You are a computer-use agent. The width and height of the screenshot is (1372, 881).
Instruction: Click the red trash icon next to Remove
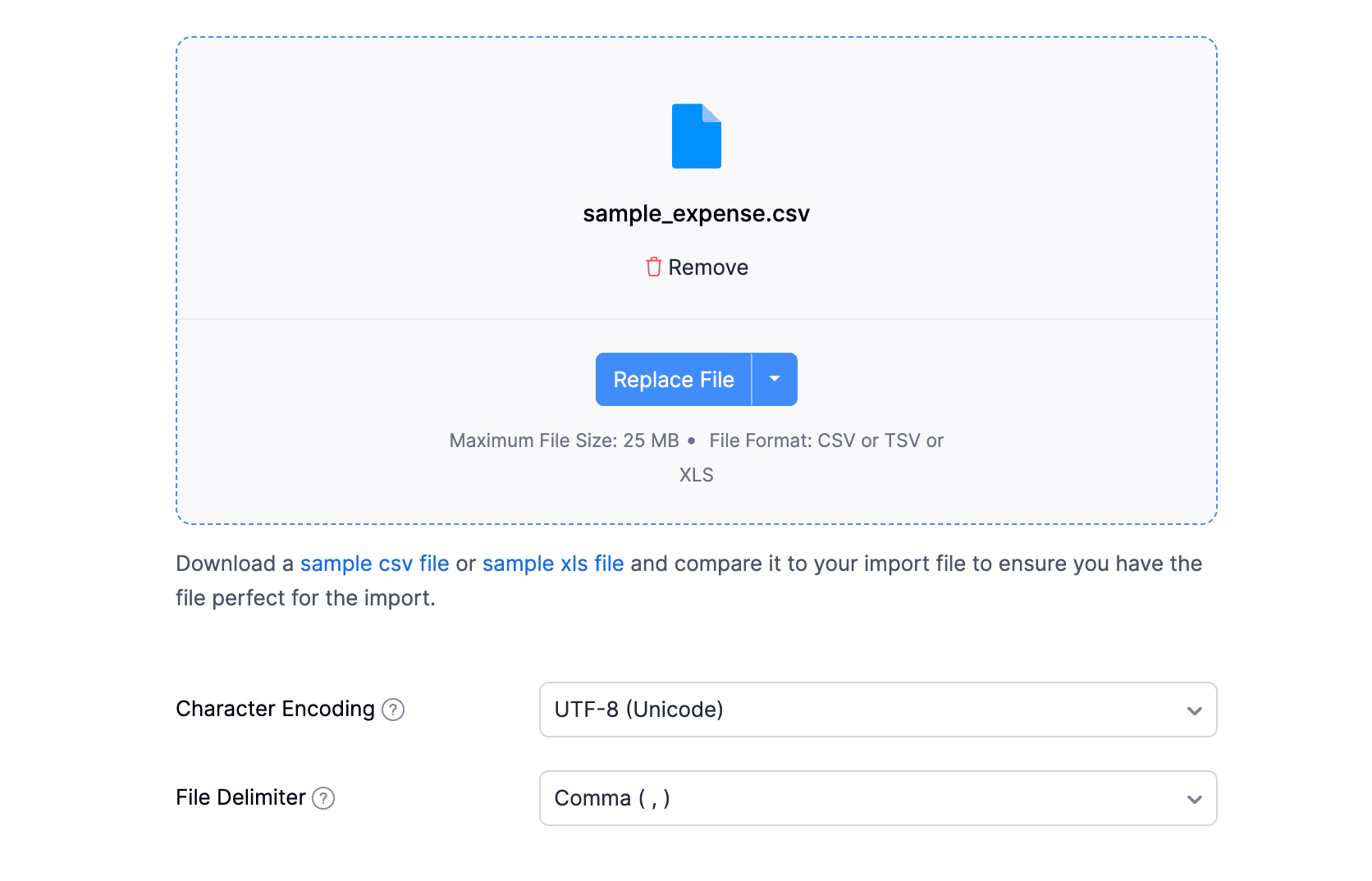click(653, 267)
